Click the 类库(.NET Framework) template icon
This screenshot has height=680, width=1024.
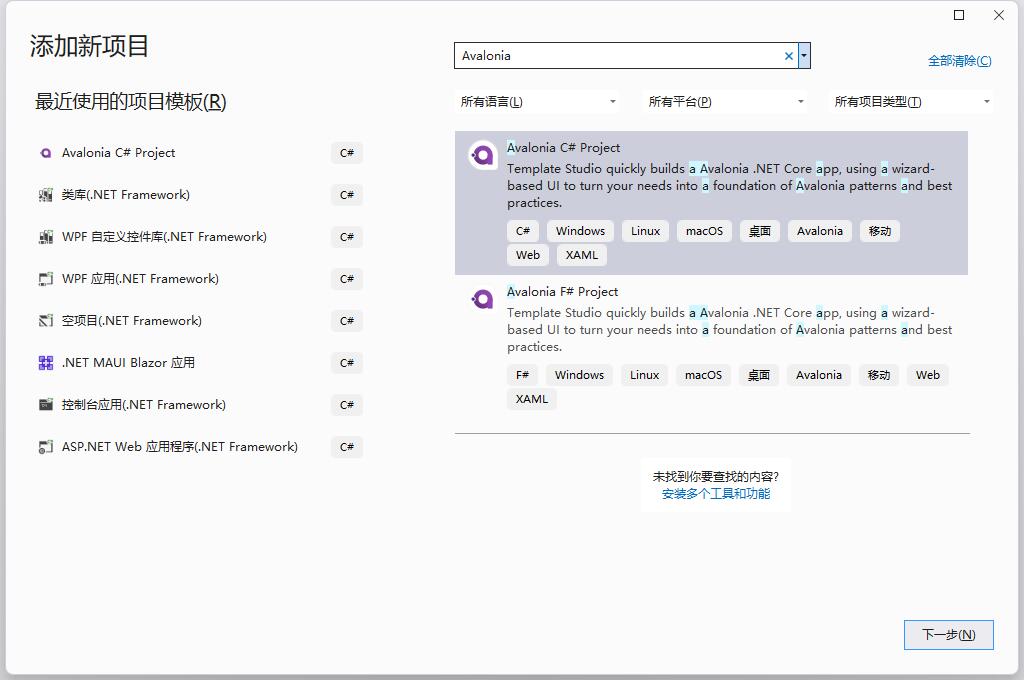click(45, 195)
